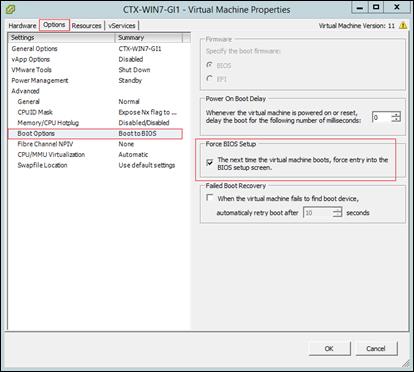Click the vSphere icon in the title bar

pyautogui.click(x=11, y=9)
